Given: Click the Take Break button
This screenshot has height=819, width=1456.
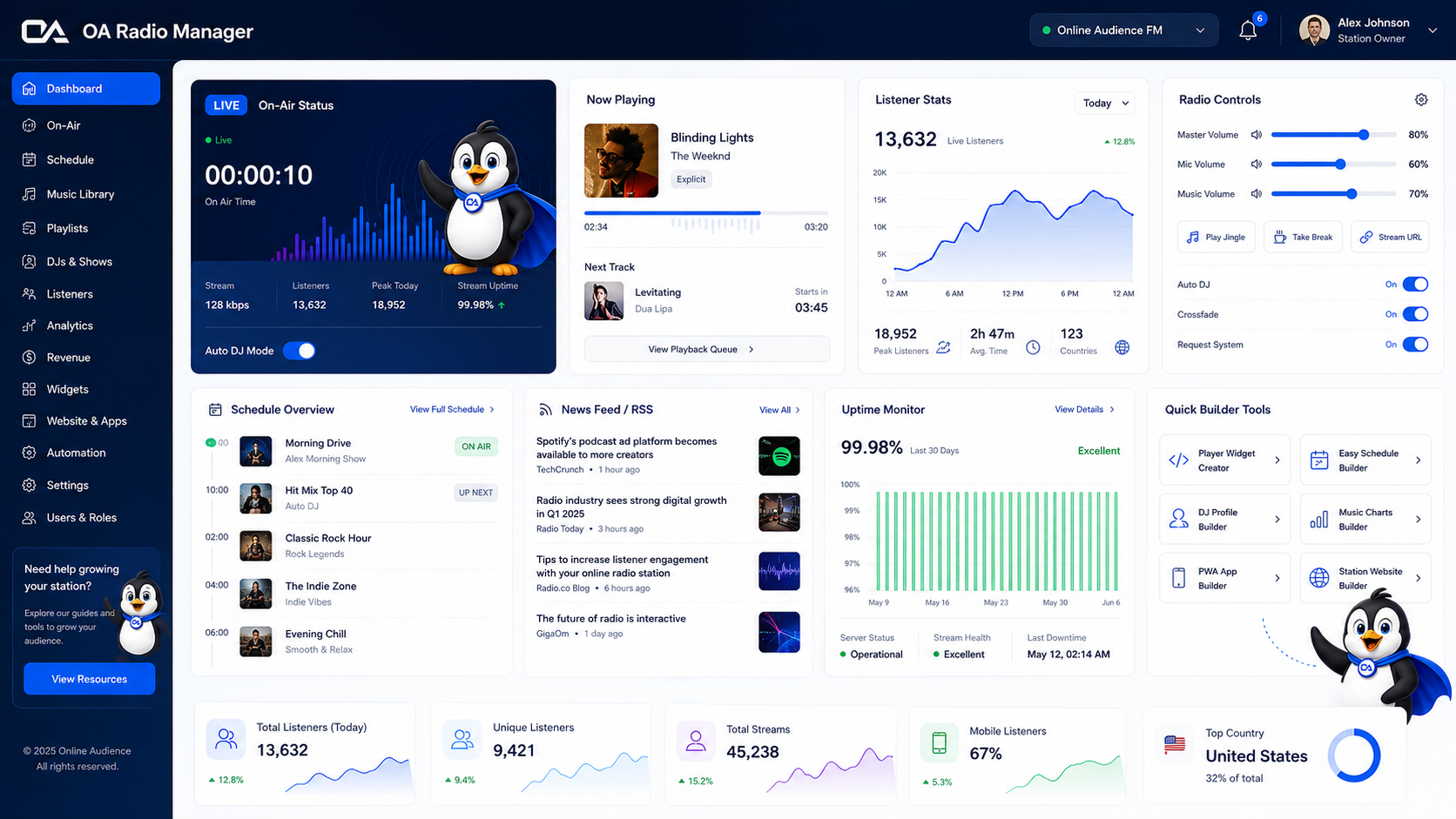Looking at the screenshot, I should point(1304,237).
